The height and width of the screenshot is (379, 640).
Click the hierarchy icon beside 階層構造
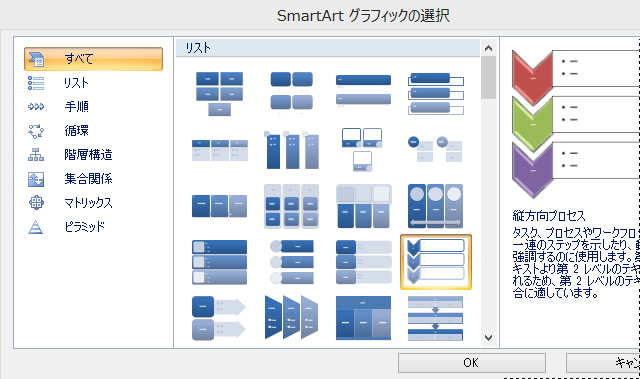(36, 155)
